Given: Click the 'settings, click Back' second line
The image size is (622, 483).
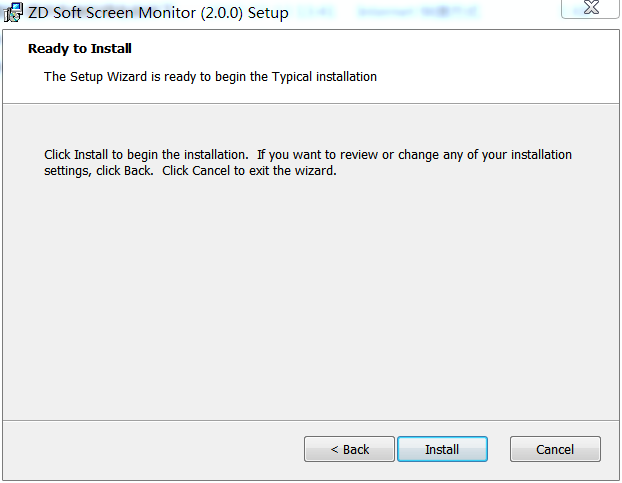Looking at the screenshot, I should tap(190, 171).
